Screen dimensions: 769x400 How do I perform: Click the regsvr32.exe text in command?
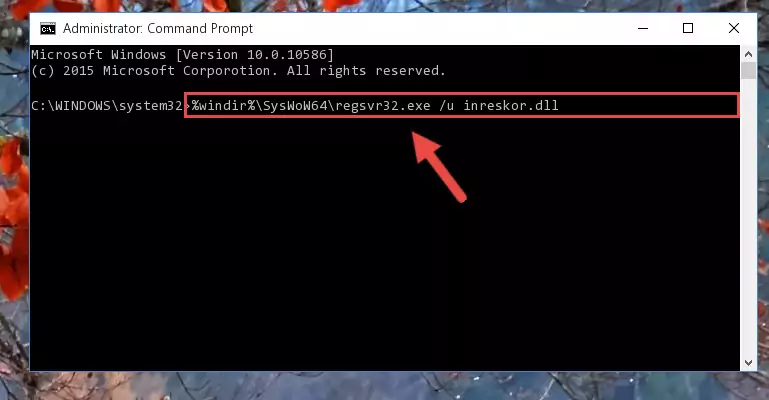click(383, 105)
